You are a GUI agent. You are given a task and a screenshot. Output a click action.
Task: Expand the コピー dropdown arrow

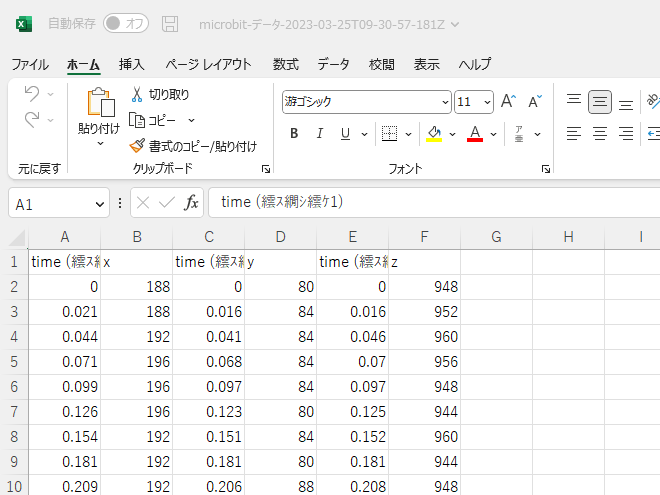click(x=192, y=121)
